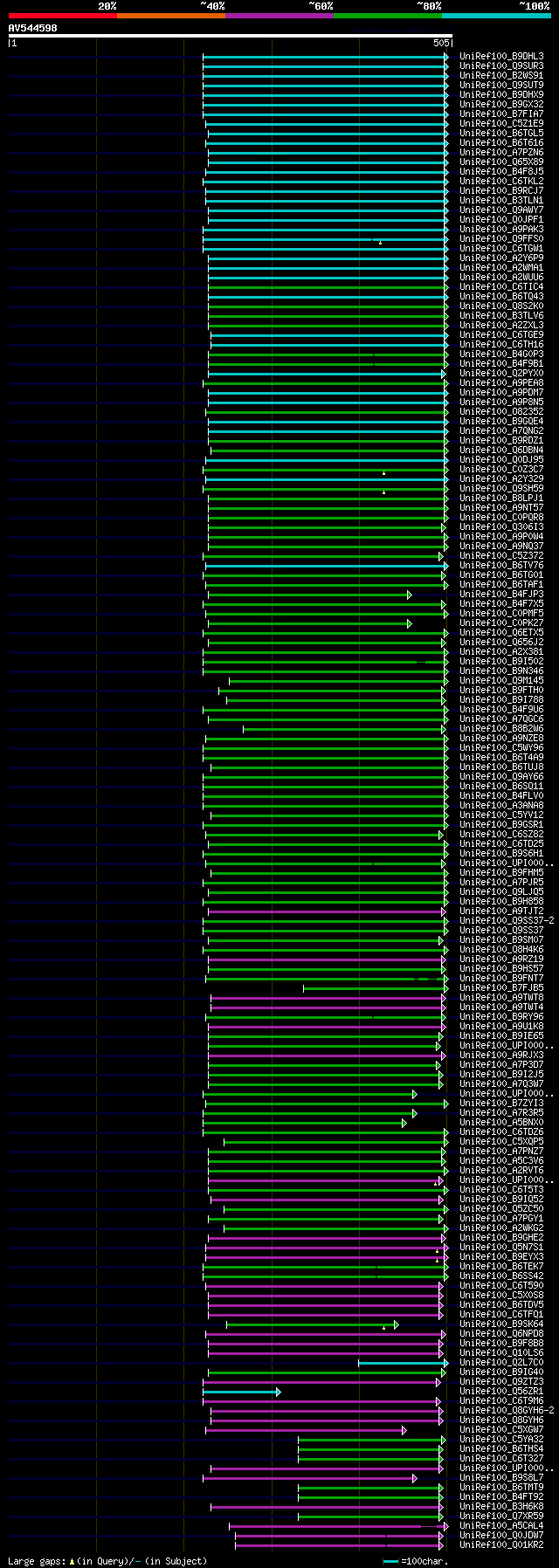Screen dimensions: 559x1568
Task: Select hit label UniRef100_A9U1K8
Action: click(501, 1027)
